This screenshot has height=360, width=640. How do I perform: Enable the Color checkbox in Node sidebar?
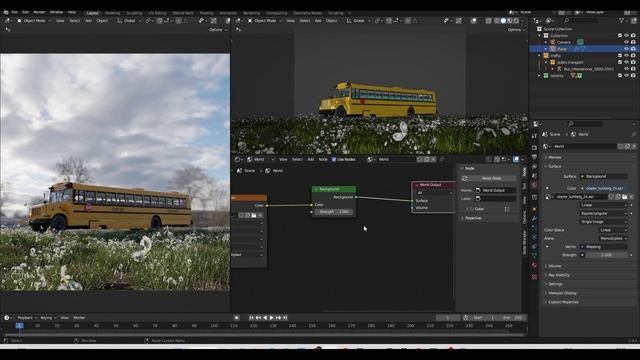pos(472,209)
